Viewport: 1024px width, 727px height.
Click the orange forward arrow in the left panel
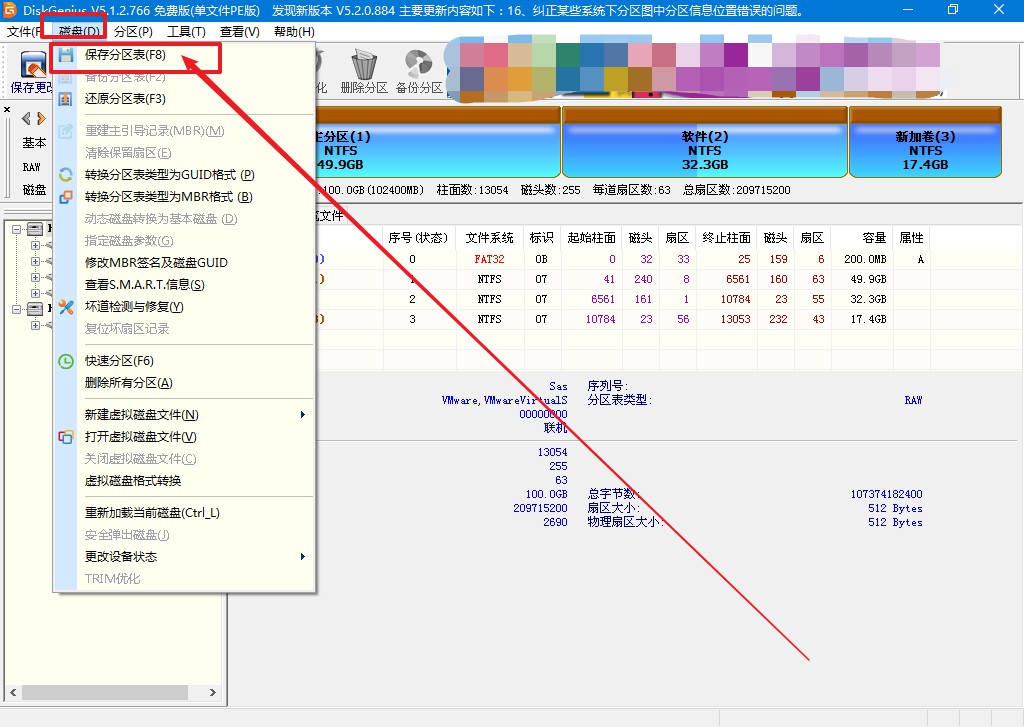tap(41, 118)
